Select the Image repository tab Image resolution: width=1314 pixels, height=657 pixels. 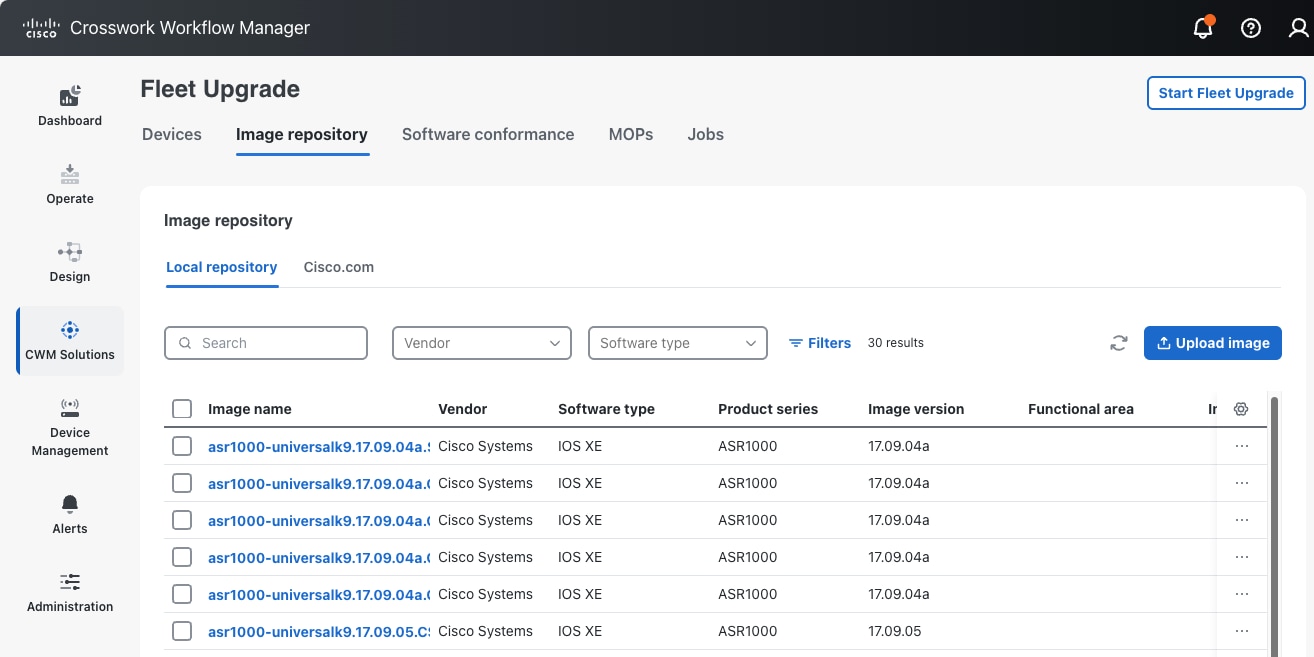(x=302, y=134)
